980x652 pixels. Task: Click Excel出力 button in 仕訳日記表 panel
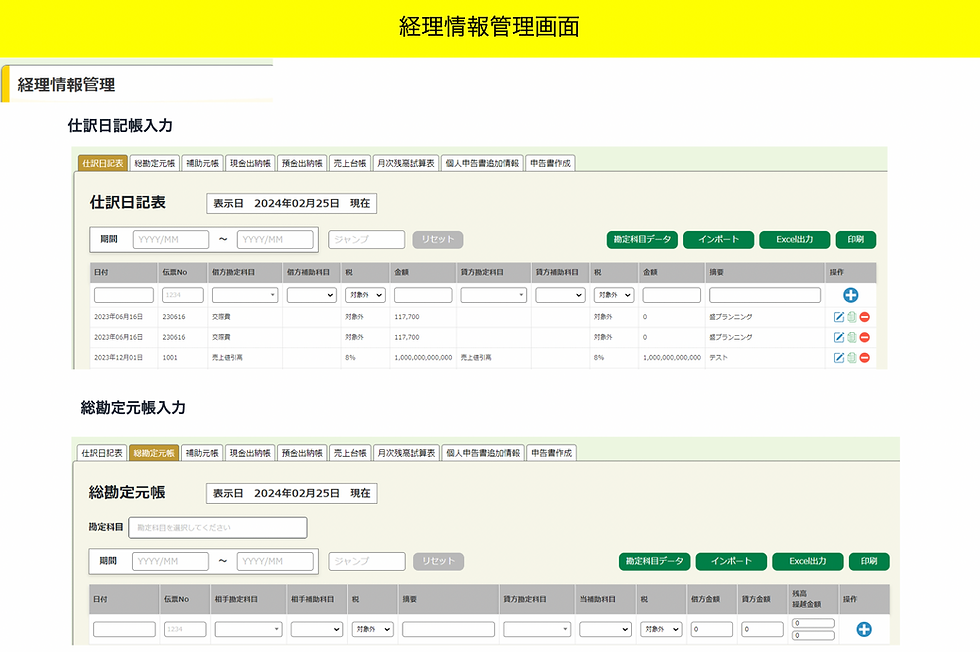794,239
